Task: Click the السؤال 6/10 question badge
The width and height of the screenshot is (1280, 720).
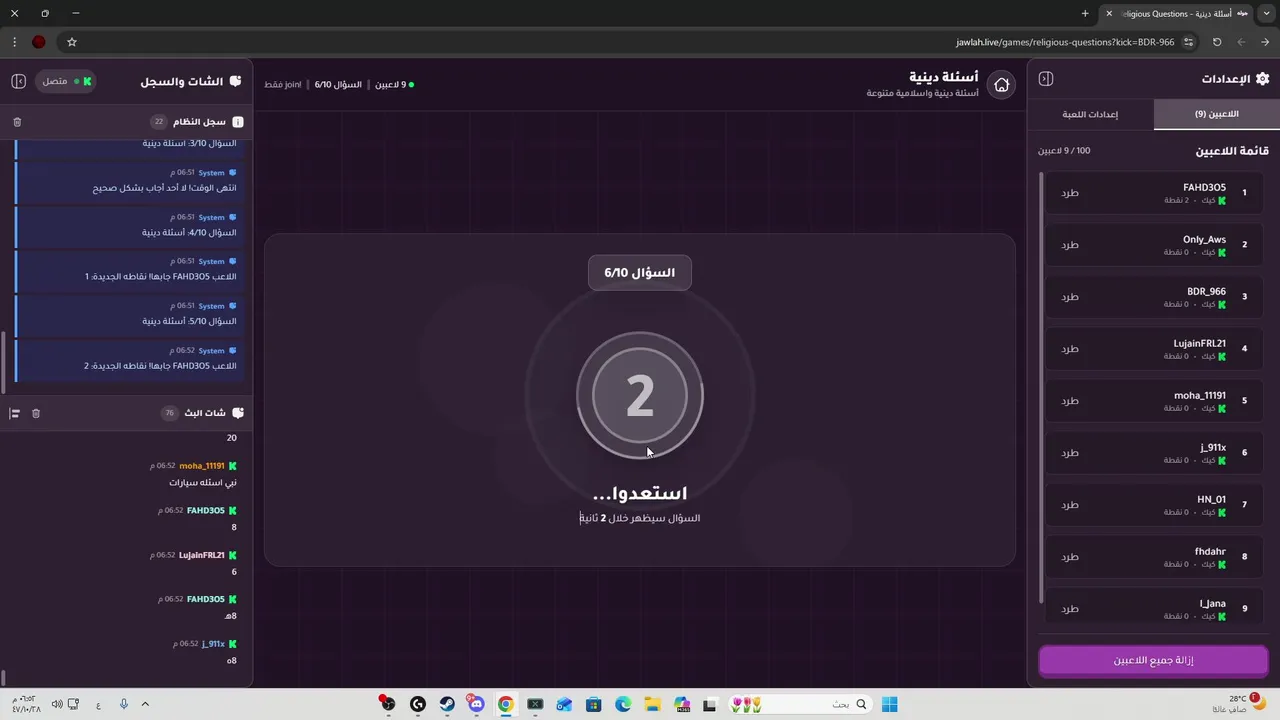Action: (640, 272)
